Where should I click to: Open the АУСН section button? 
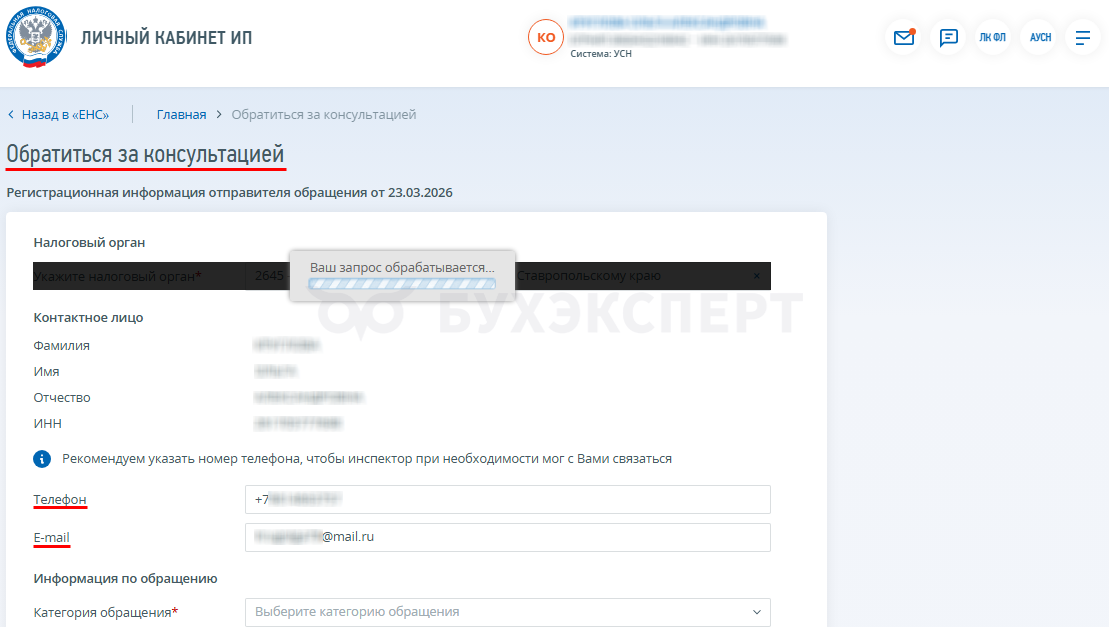(x=1040, y=37)
